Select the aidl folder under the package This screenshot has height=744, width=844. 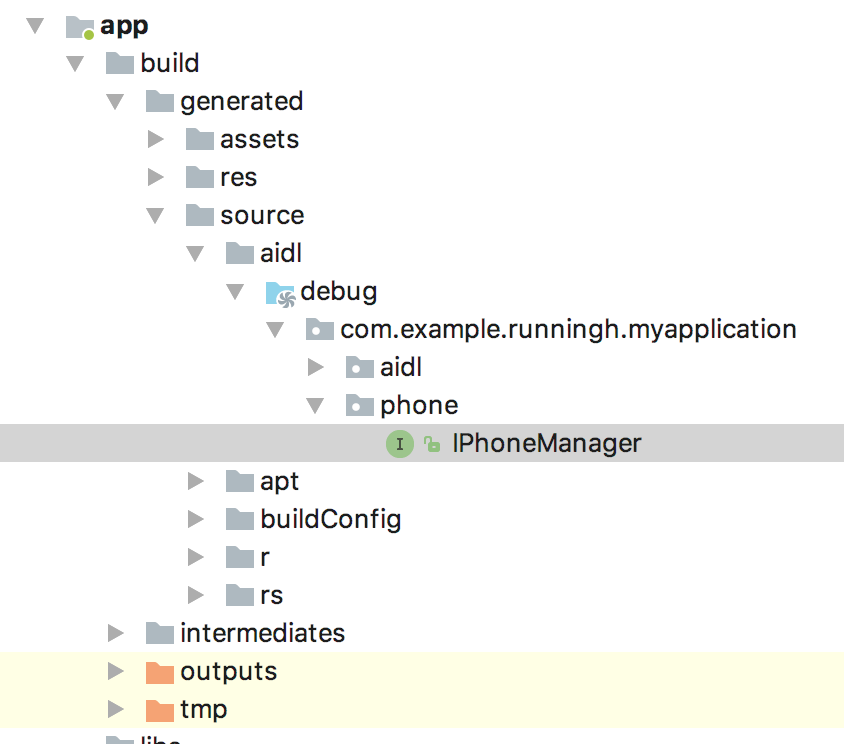click(401, 367)
